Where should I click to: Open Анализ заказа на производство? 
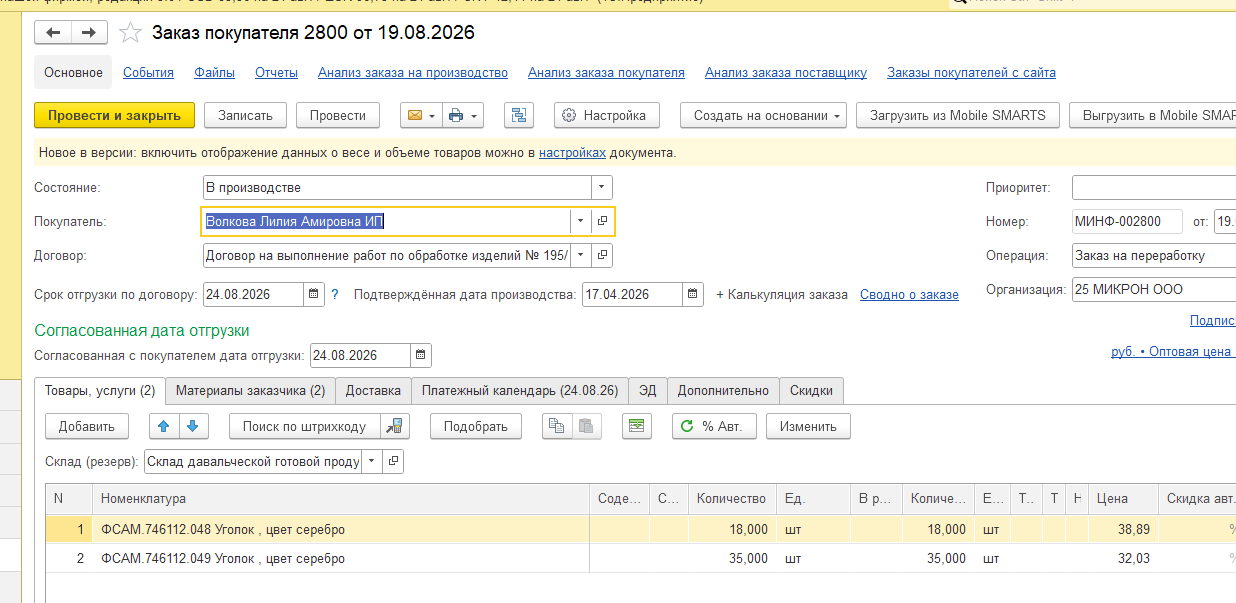point(413,72)
